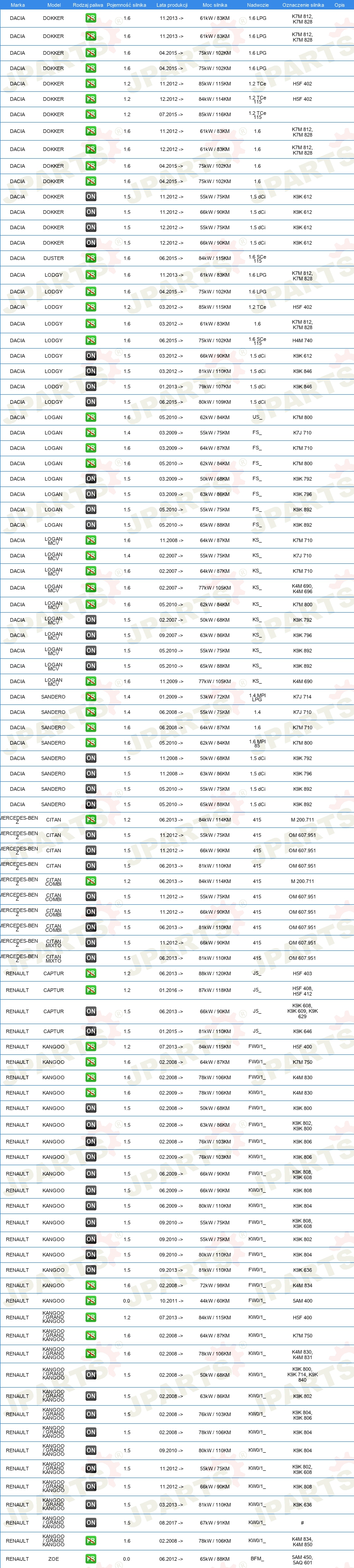Click petrol icon in Grand Kangoo K4M 830, K4M 831 row
354x1568 pixels.
(91, 1353)
